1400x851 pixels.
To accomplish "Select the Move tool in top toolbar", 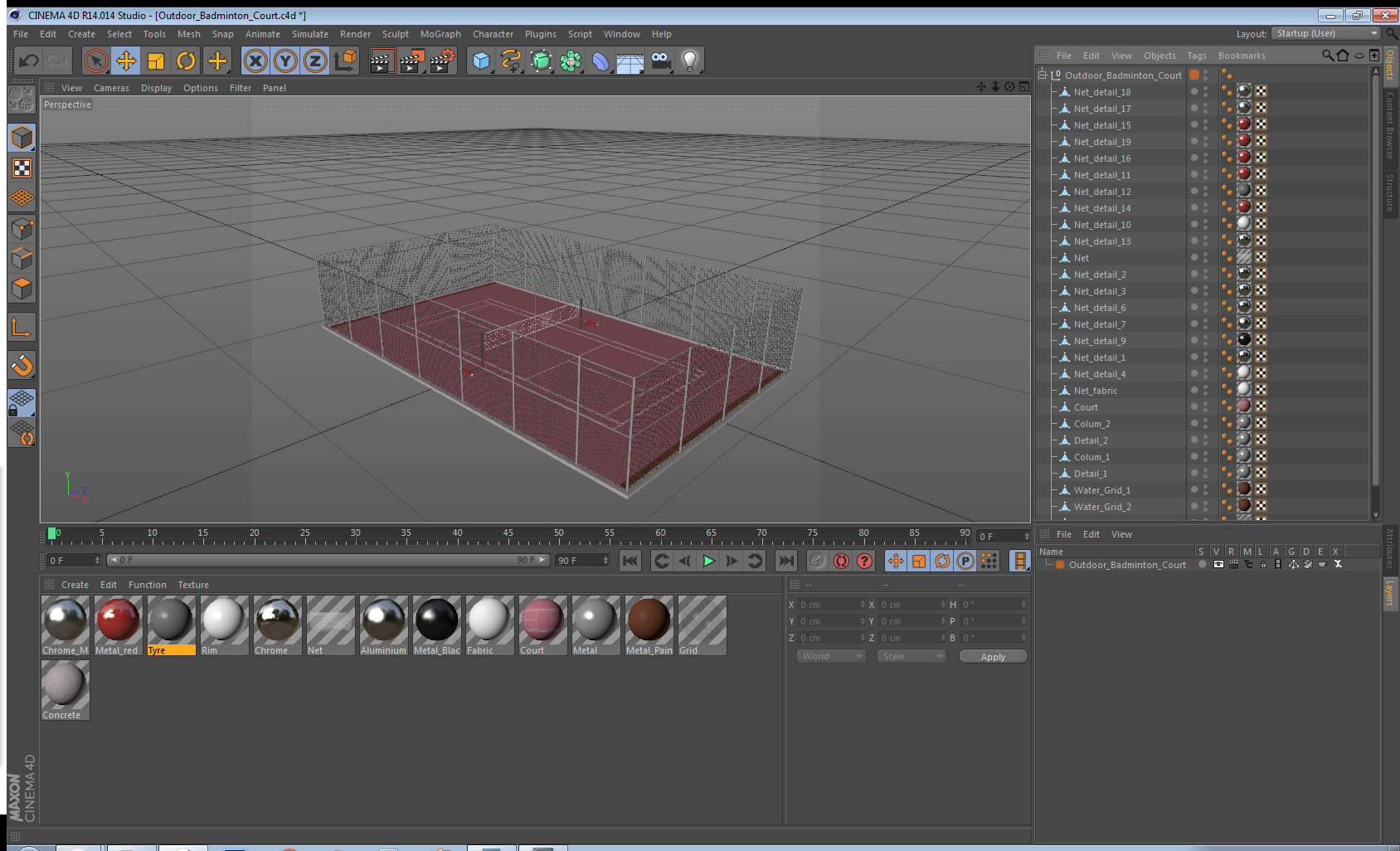I will coord(126,61).
